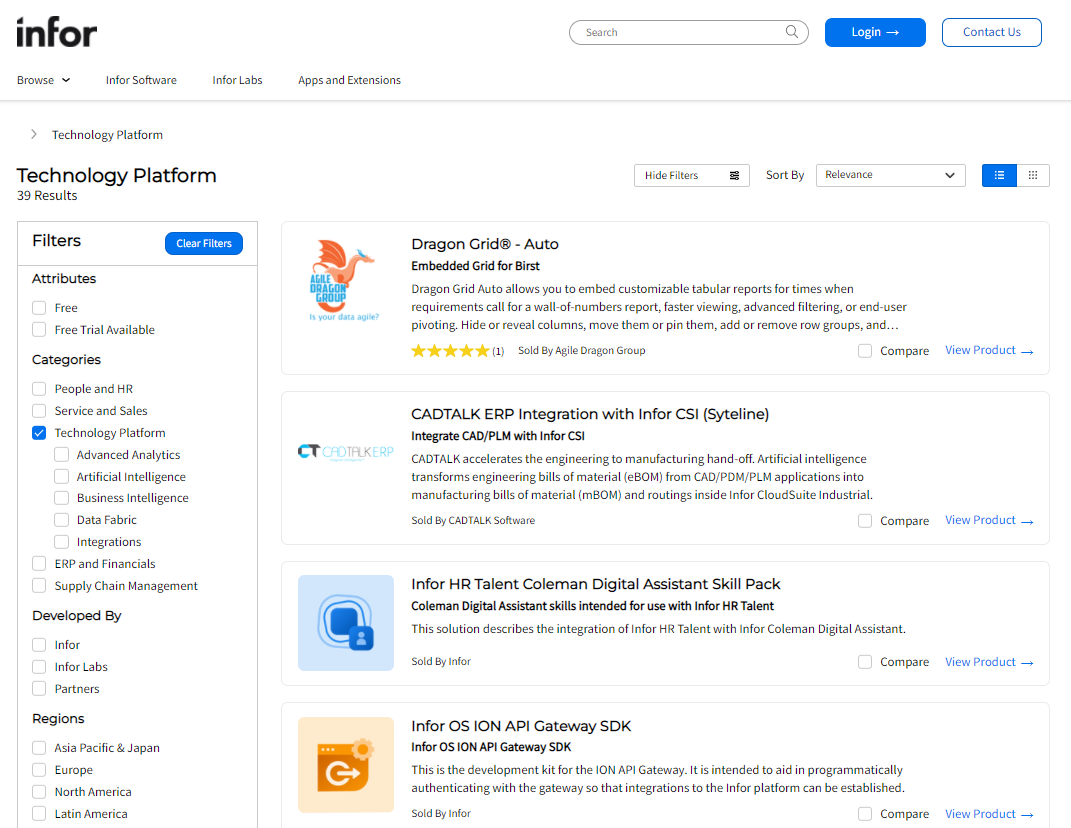Check ERP and Financials category
The height and width of the screenshot is (828, 1071).
point(39,564)
